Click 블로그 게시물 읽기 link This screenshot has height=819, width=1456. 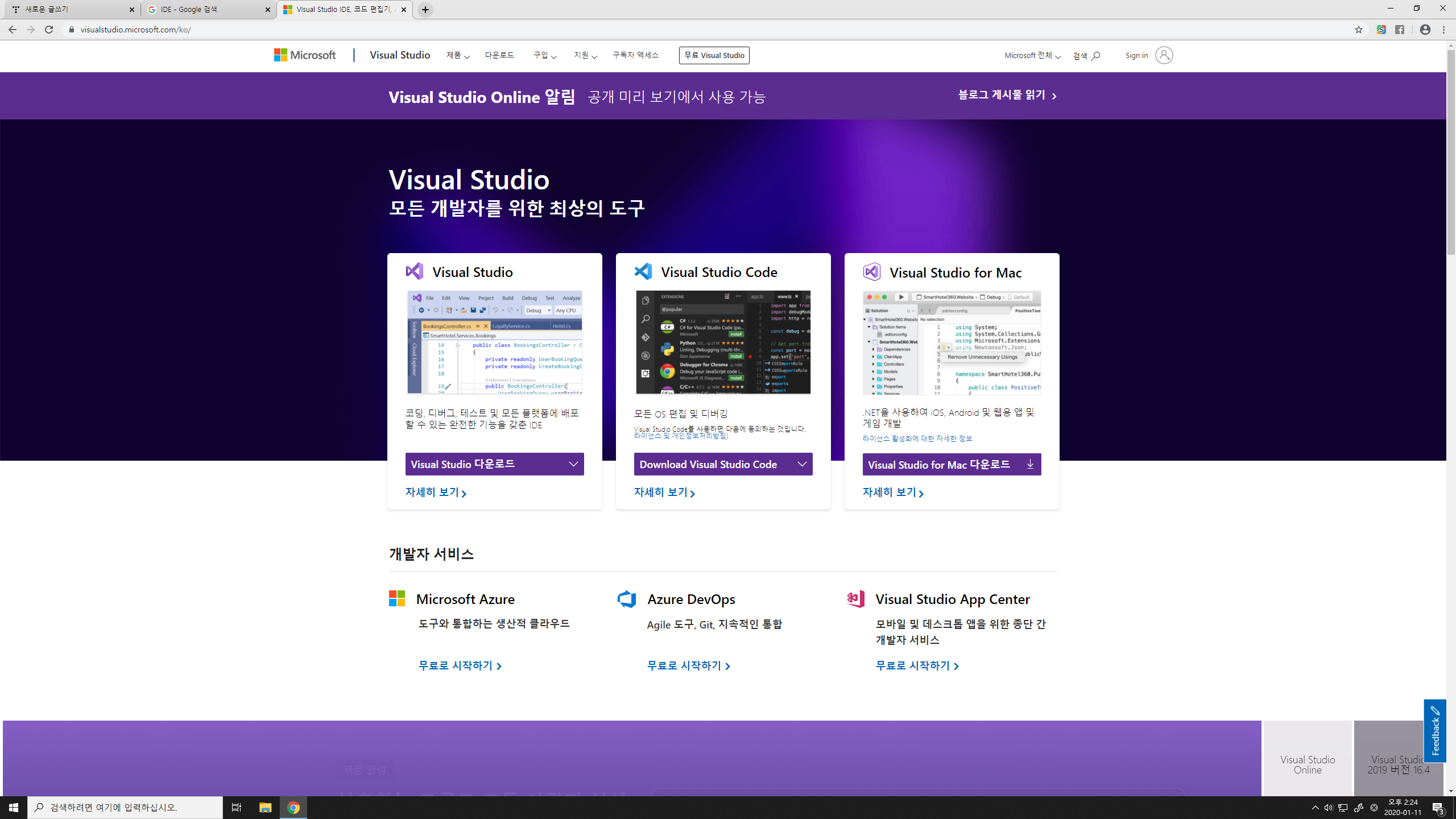(x=1007, y=96)
